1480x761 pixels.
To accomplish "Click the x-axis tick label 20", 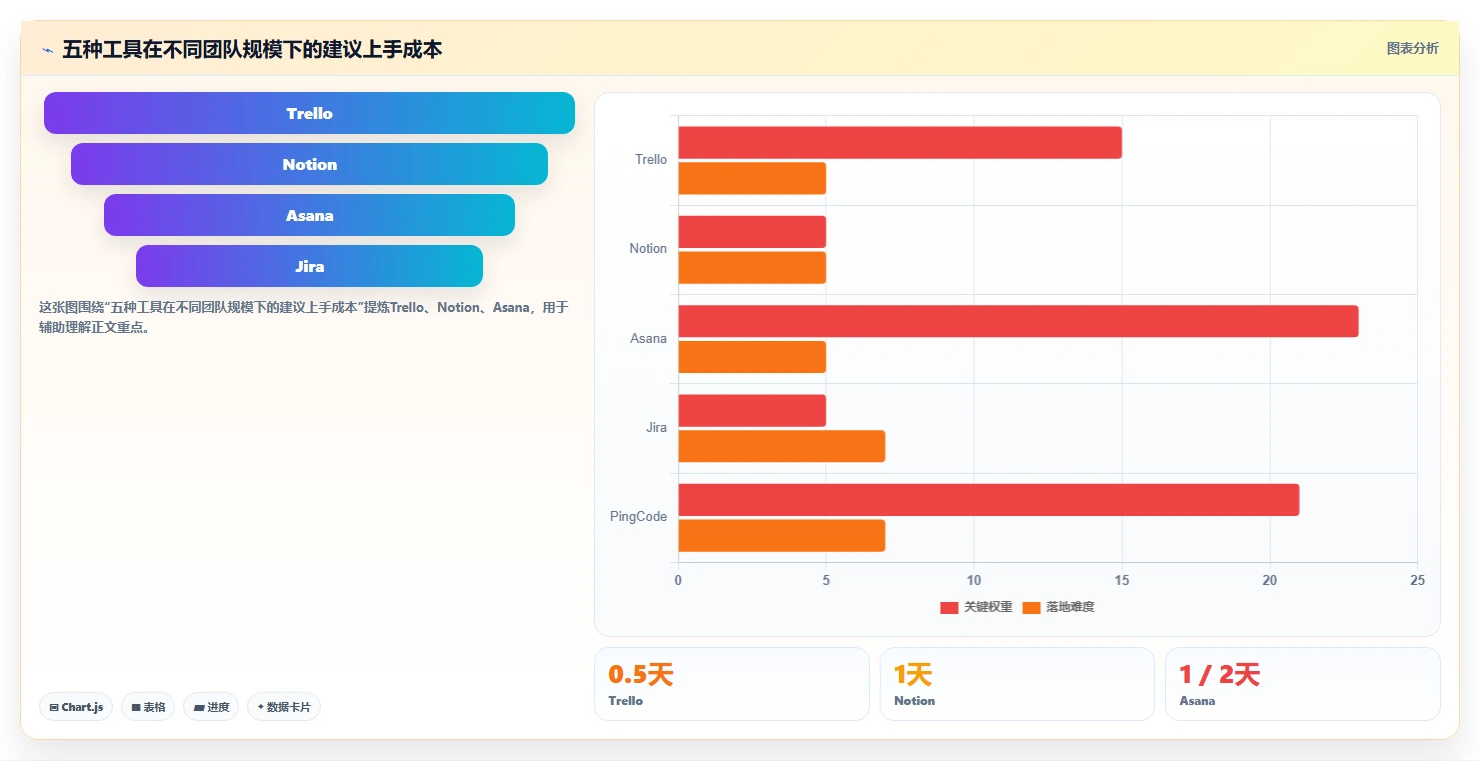I will pyautogui.click(x=1270, y=581).
